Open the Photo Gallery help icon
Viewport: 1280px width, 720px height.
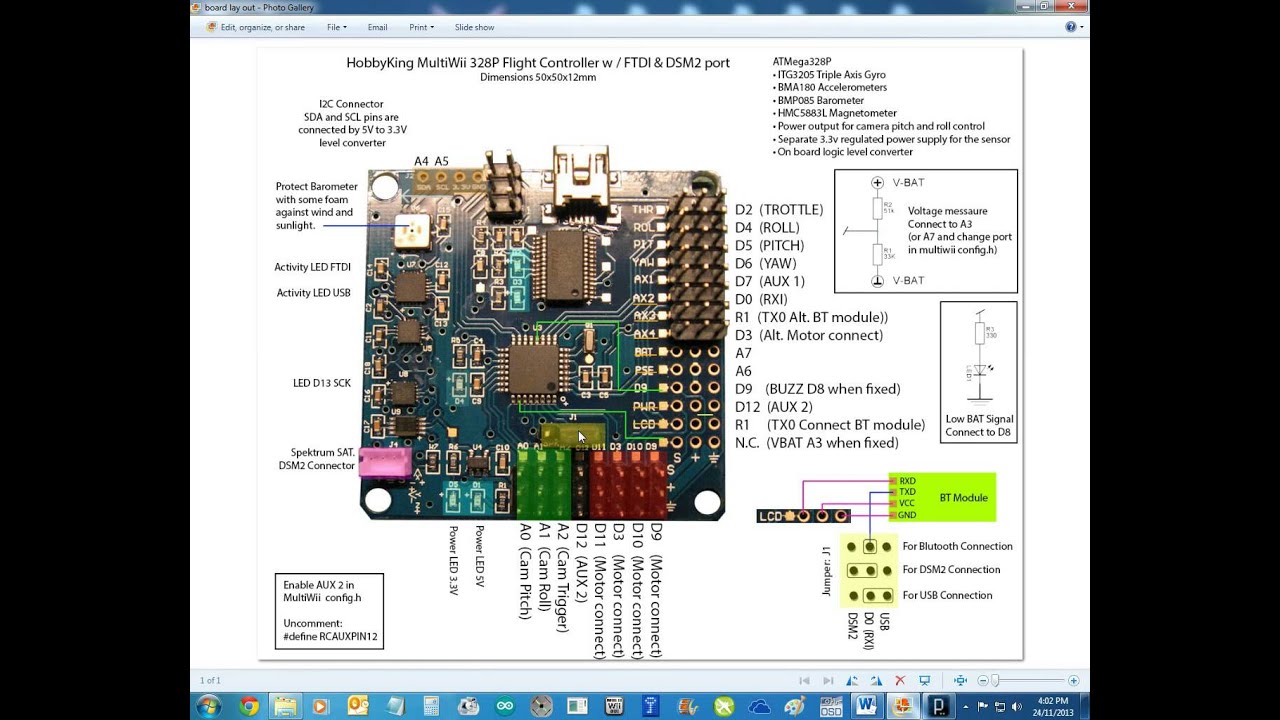(x=1070, y=27)
